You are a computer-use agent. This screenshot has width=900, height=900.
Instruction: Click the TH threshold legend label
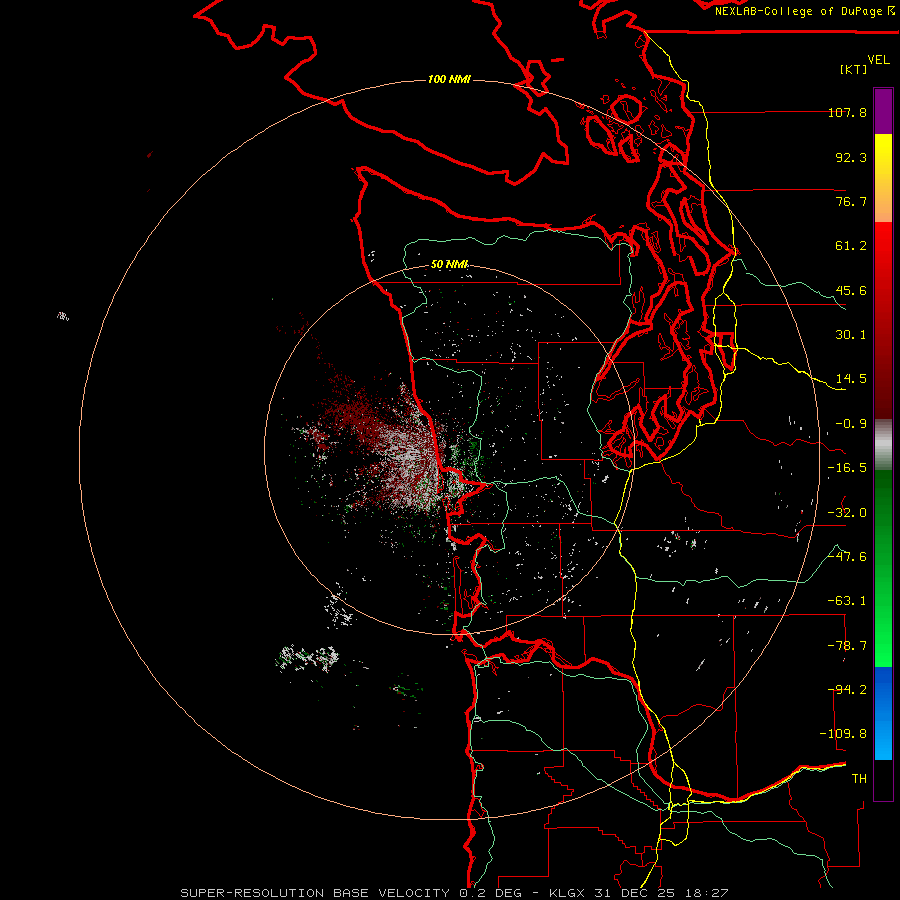[859, 779]
